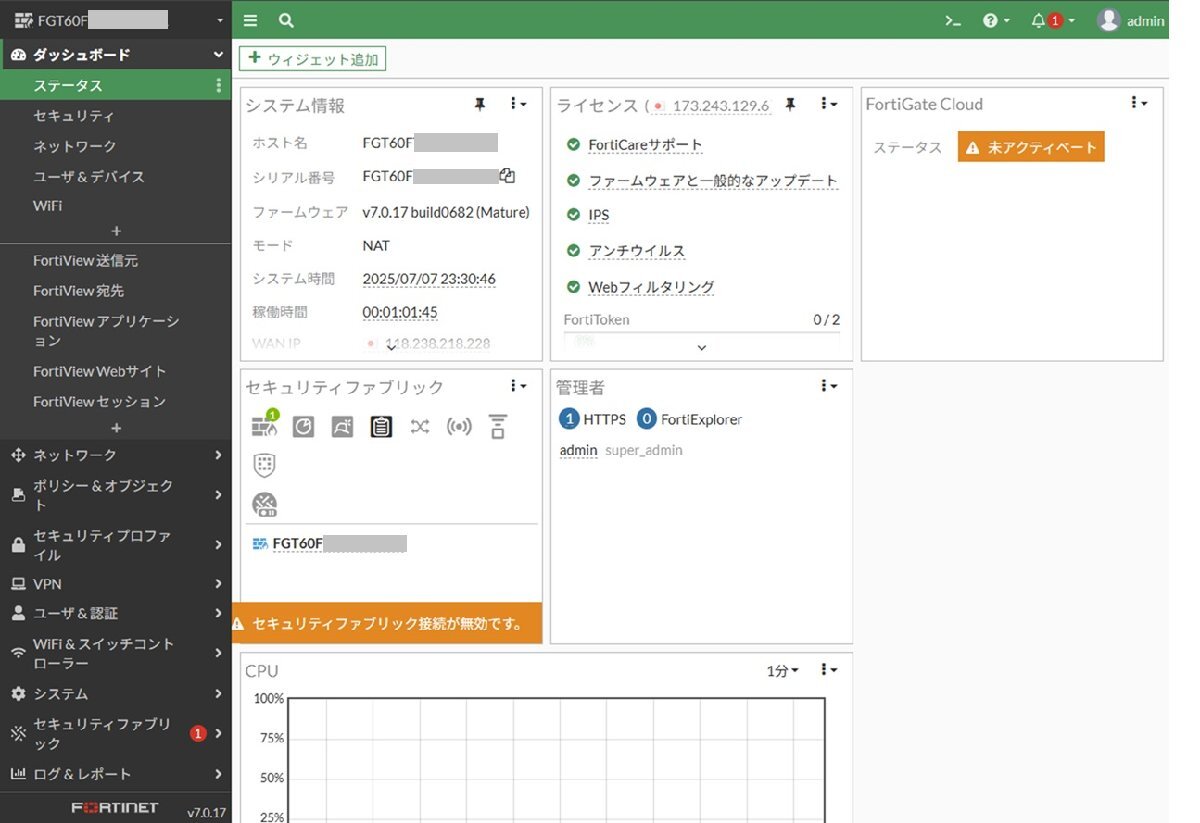Viewport: 1200px width, 823px height.
Task: Open the CPU time range 1分 dropdown
Action: pyautogui.click(x=782, y=670)
